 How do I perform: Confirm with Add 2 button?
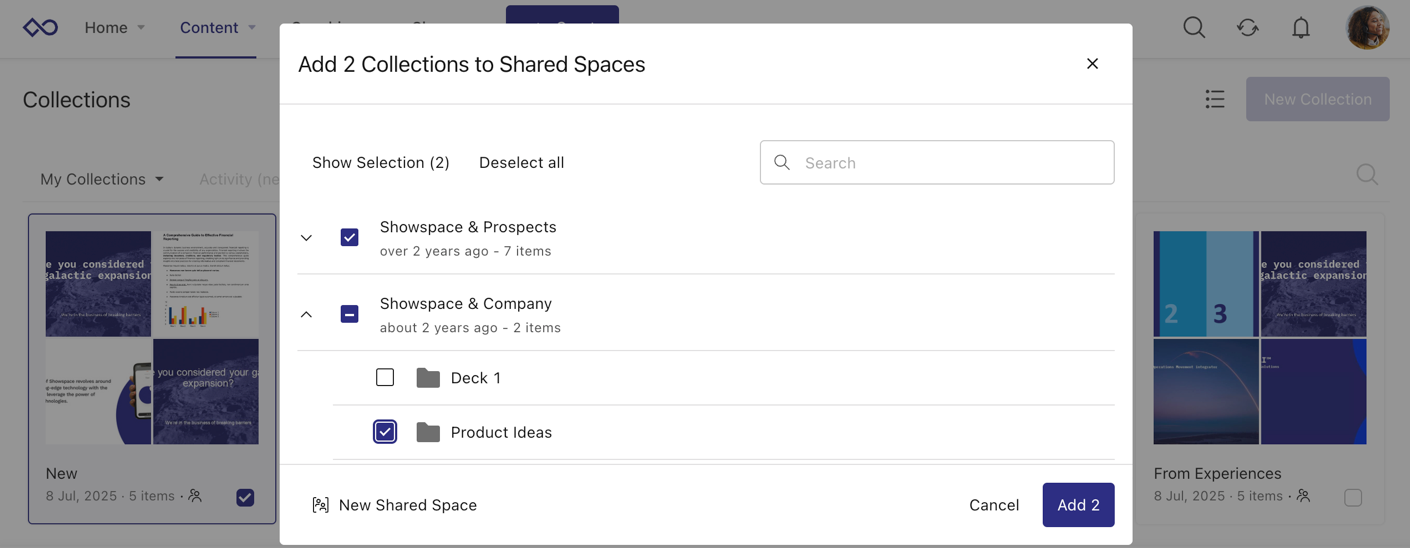tap(1078, 505)
